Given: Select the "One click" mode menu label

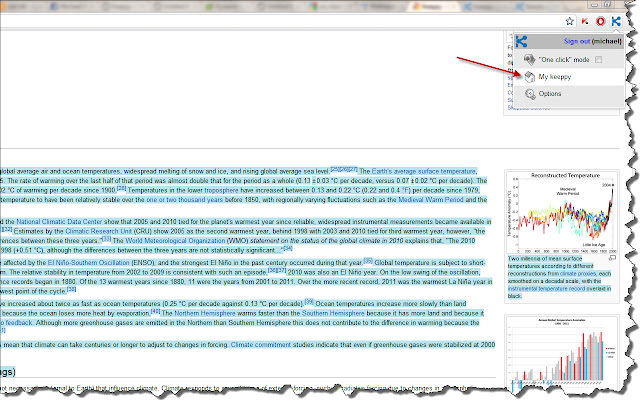Looking at the screenshot, I should [x=564, y=60].
